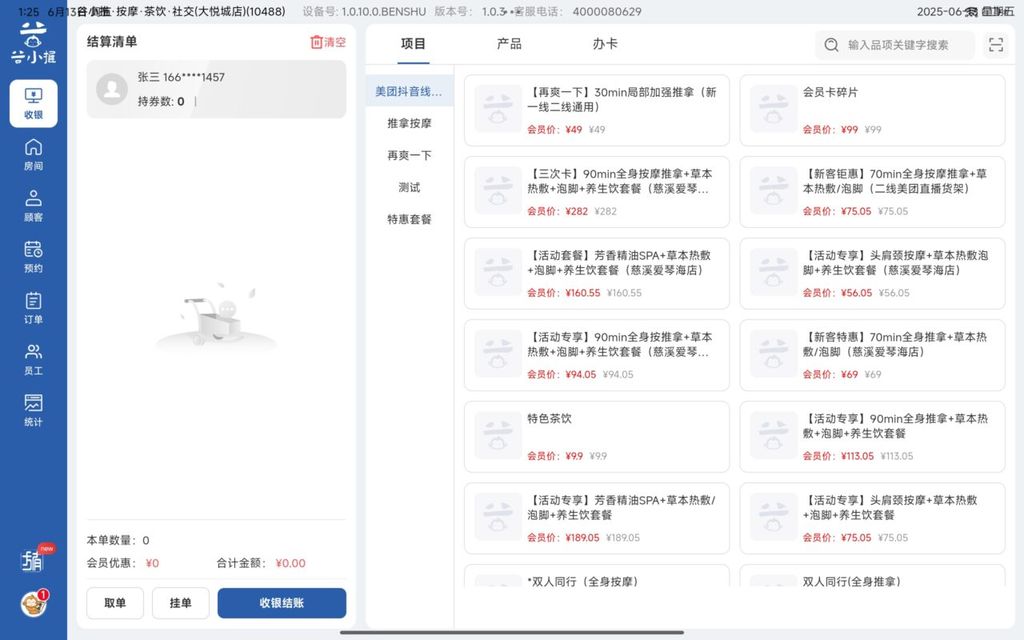1024x640 pixels.
Task: Open the 预约 appointments icon in sidebar
Action: [33, 257]
